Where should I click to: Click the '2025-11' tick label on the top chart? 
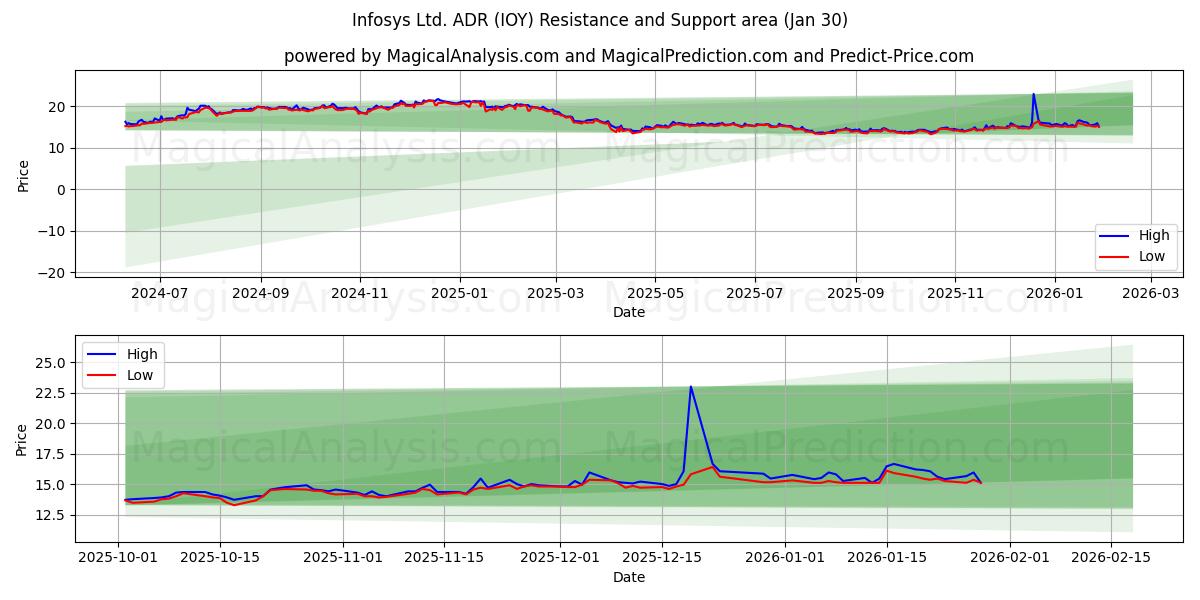(955, 294)
